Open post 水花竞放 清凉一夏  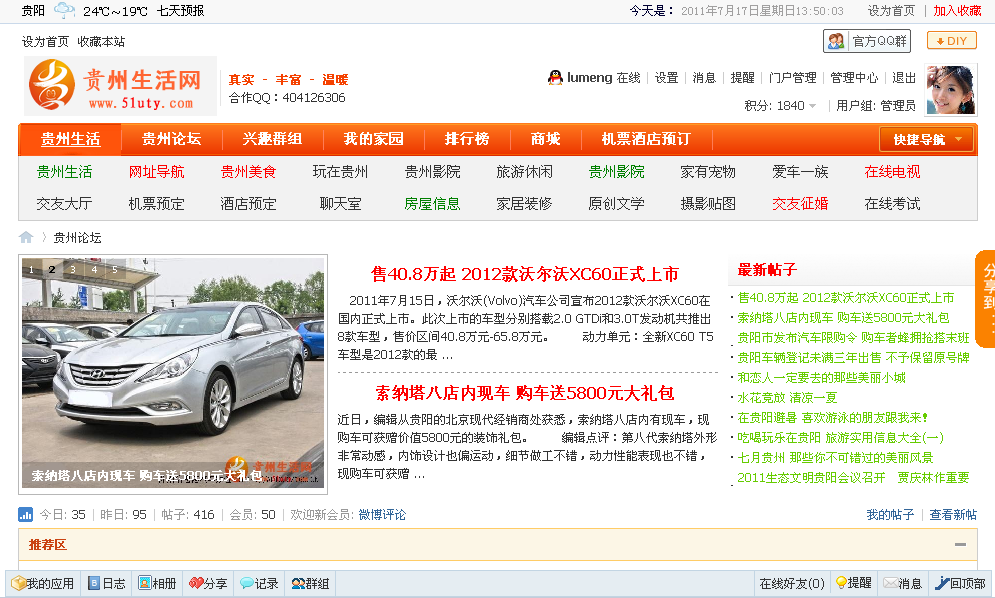(787, 397)
